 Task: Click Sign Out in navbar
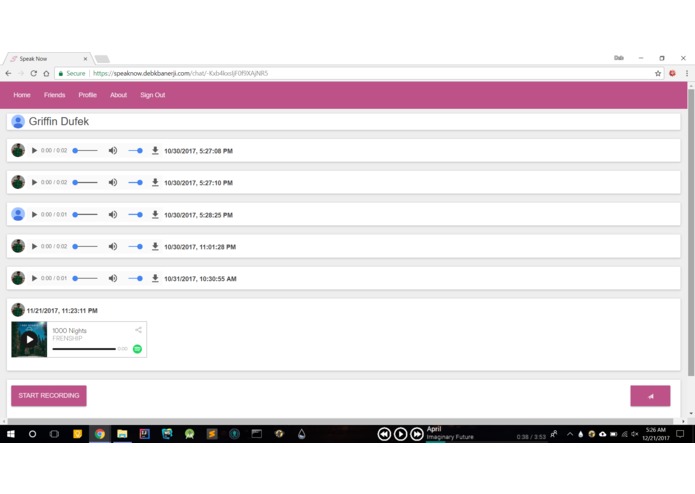pyautogui.click(x=152, y=95)
